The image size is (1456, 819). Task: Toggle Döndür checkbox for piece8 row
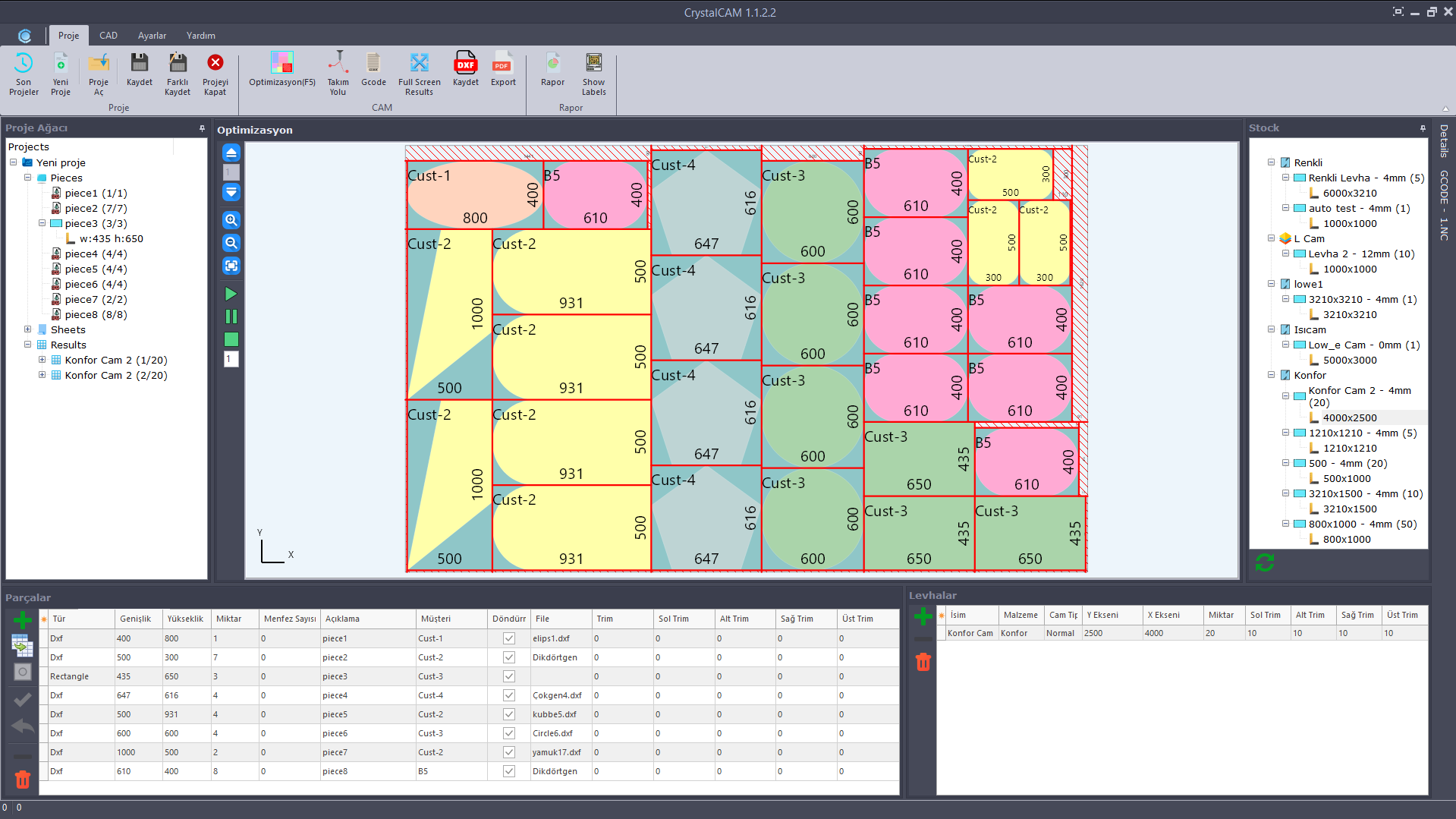coord(509,771)
